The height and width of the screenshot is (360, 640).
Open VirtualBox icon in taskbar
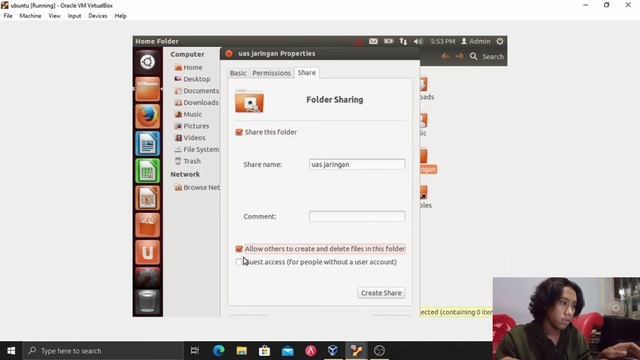pos(333,351)
